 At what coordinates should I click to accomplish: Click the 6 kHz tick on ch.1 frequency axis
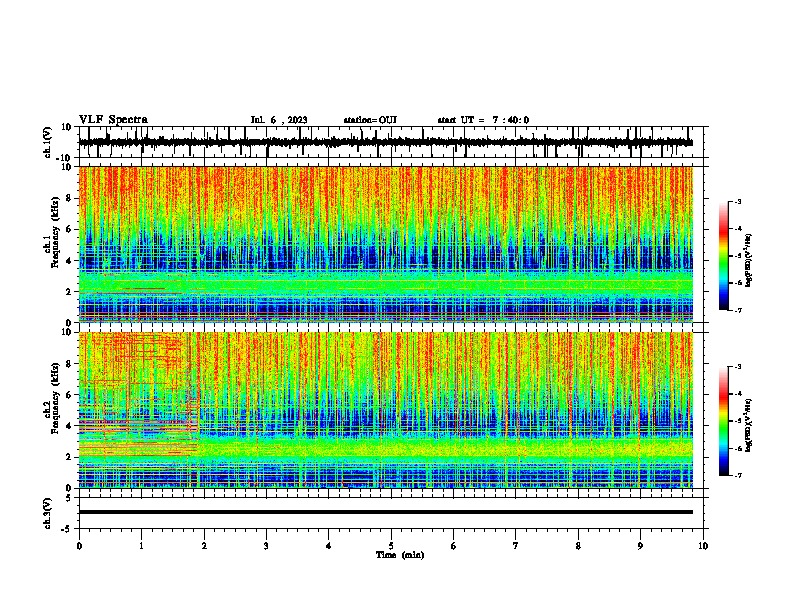70,229
